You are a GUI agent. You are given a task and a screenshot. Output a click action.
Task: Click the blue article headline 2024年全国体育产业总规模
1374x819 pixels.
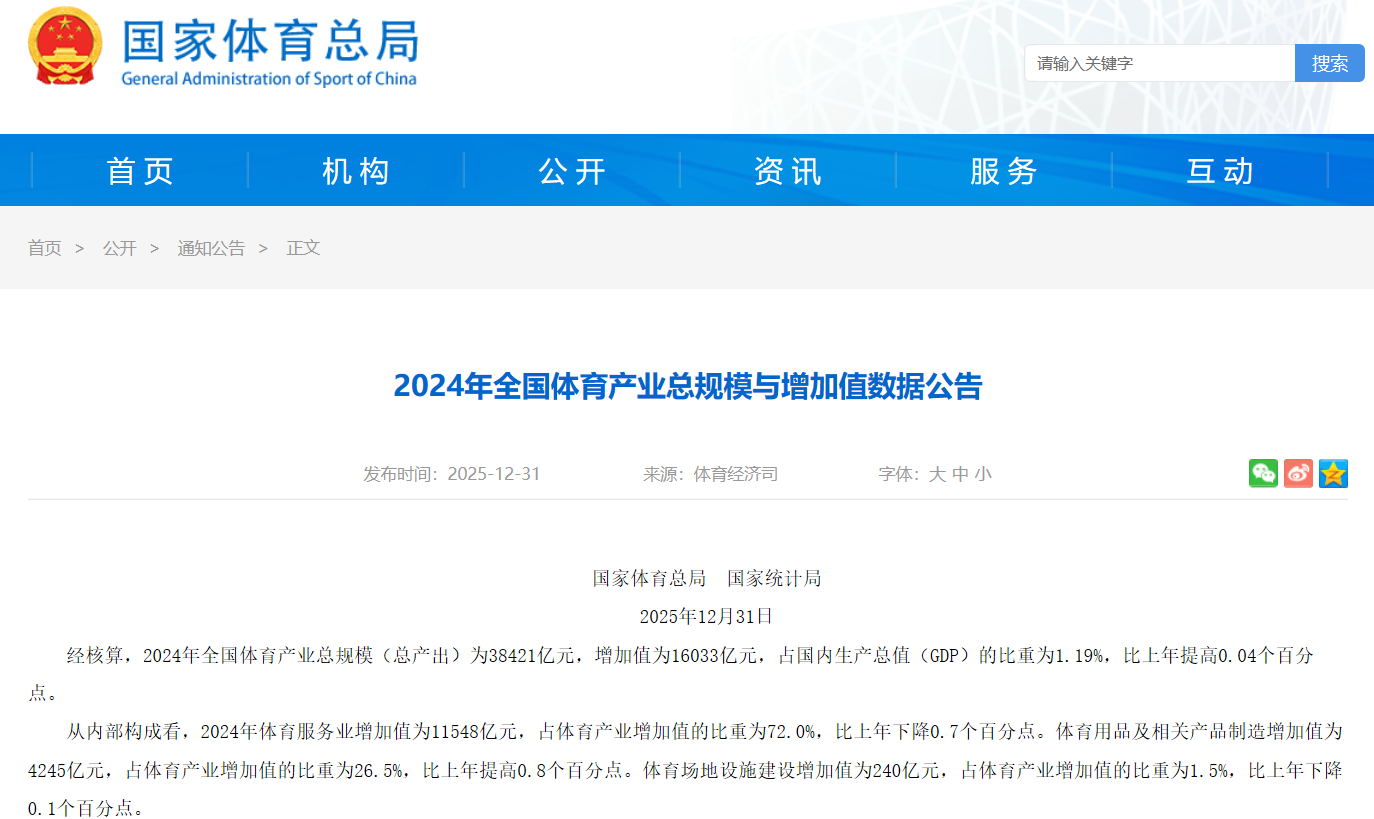click(x=687, y=386)
